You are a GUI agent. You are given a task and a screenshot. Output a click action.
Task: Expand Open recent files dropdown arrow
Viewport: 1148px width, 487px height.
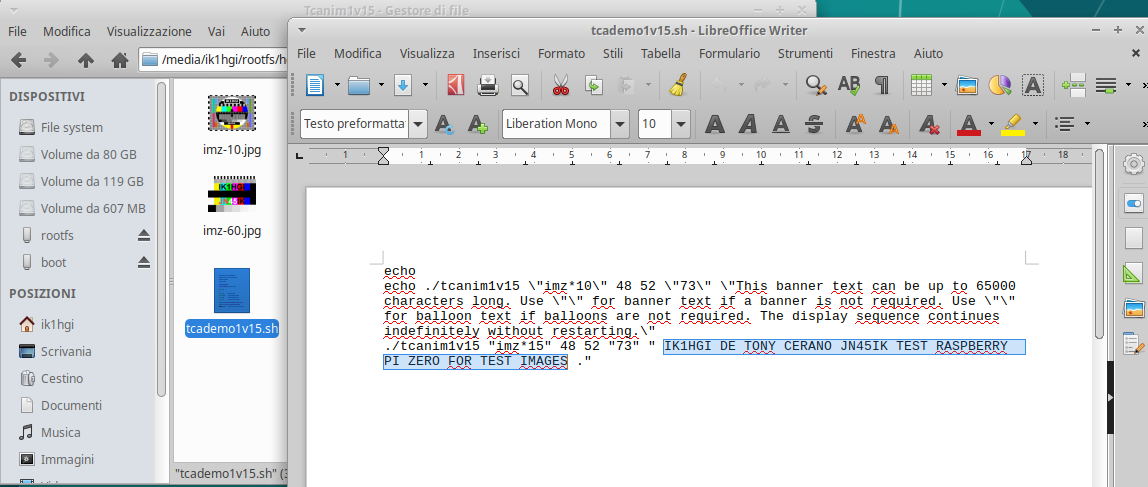coord(381,85)
